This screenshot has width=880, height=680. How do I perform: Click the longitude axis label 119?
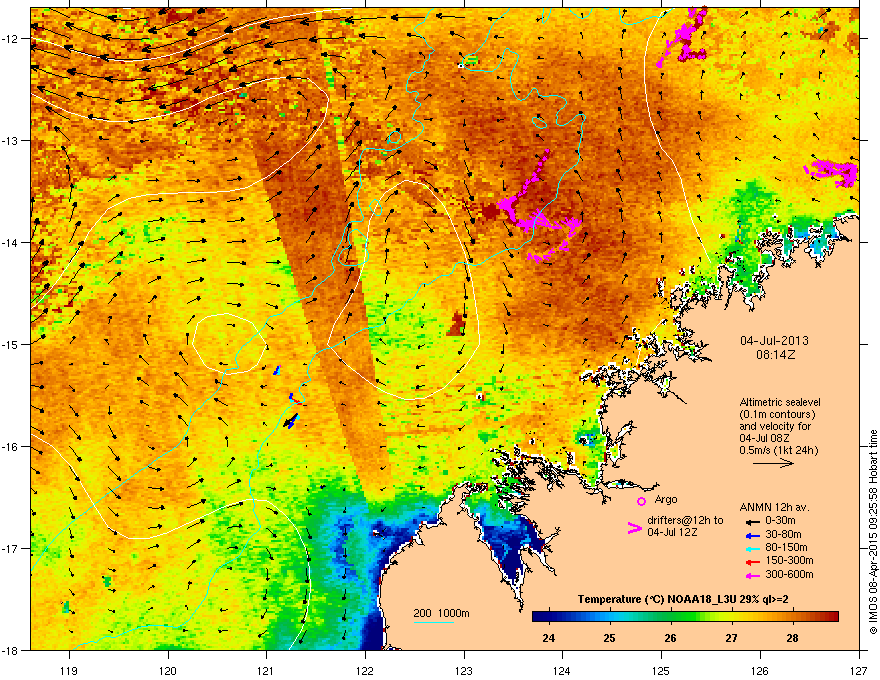(70, 670)
